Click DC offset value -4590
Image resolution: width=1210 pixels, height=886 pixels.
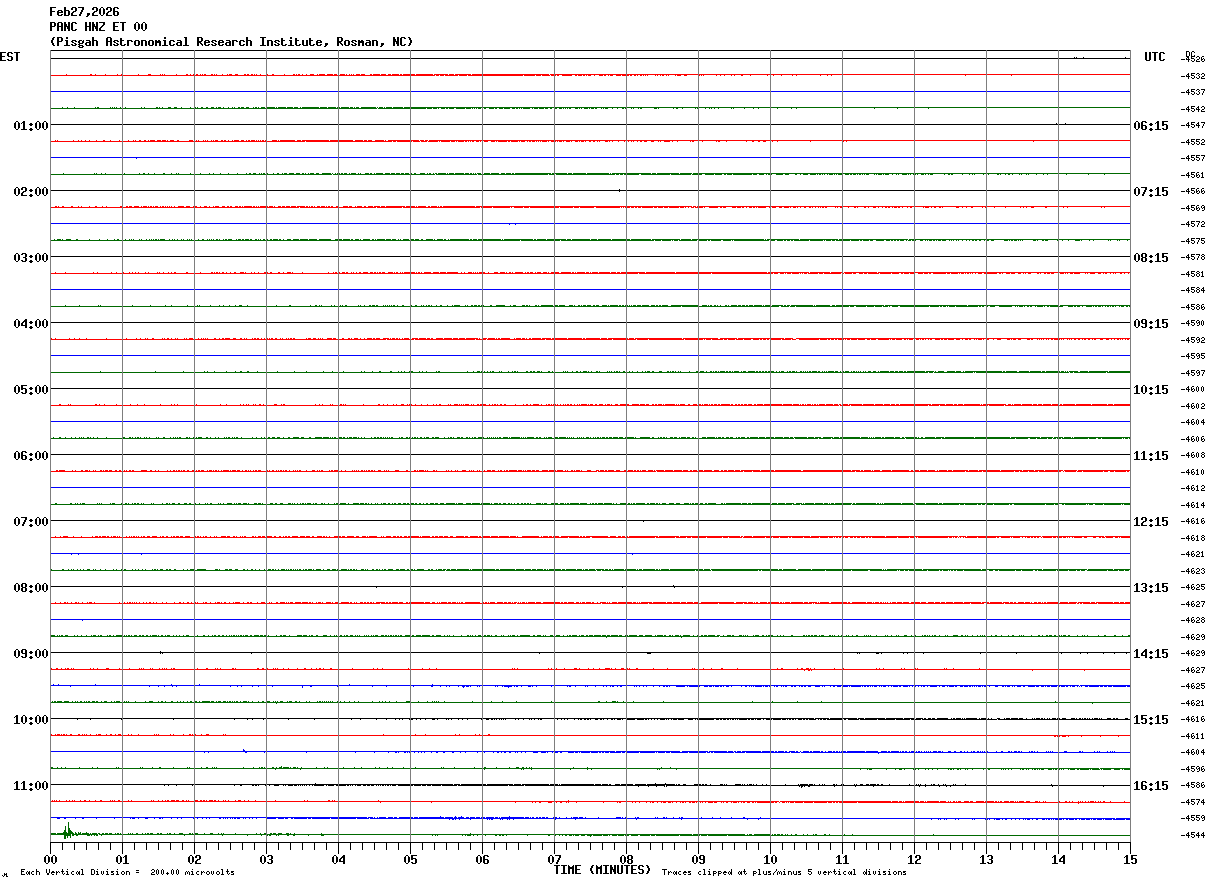[x=1193, y=323]
